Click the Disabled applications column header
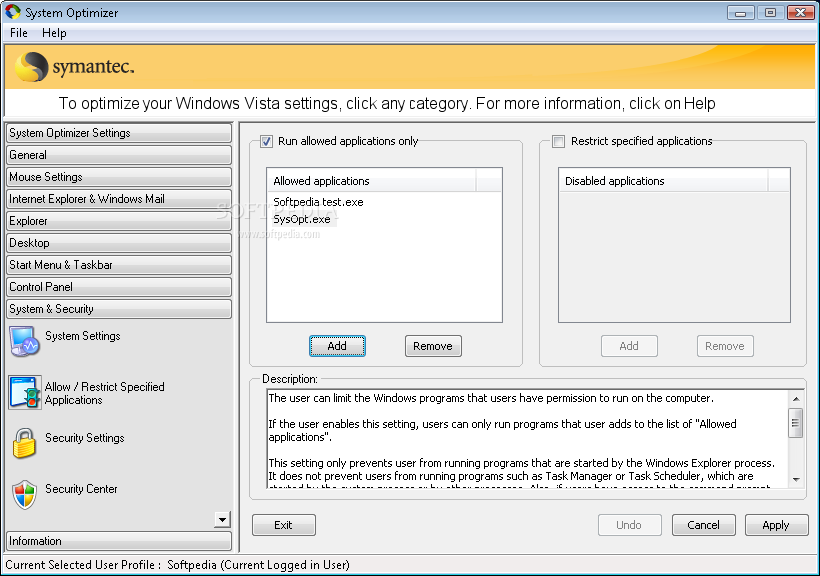The image size is (820, 576). coord(664,181)
